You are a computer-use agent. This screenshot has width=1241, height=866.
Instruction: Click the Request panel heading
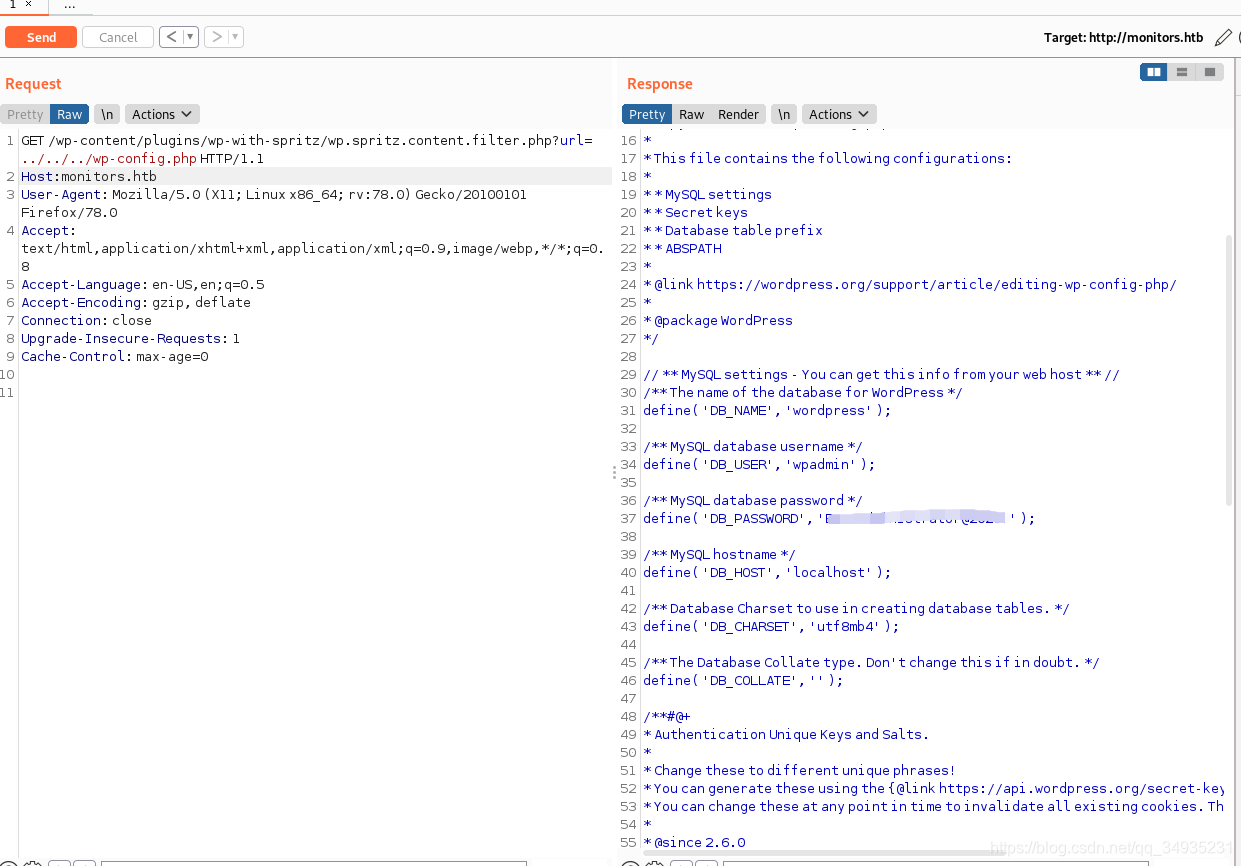point(33,84)
